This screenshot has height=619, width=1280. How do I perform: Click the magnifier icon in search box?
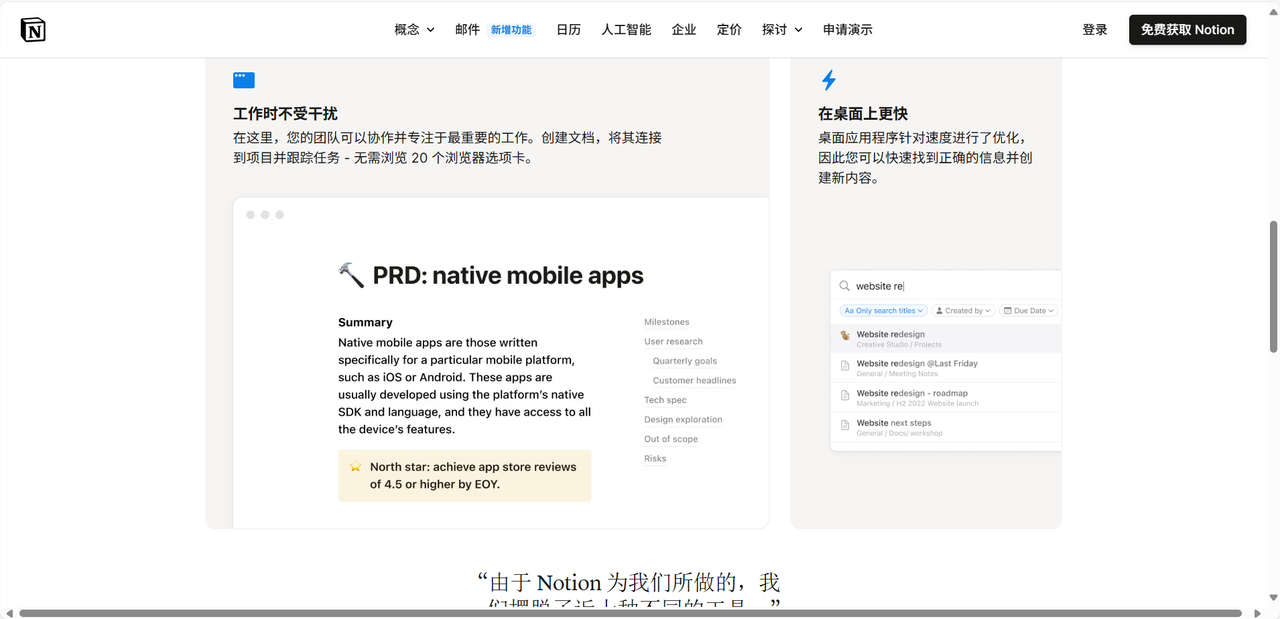pyautogui.click(x=845, y=286)
